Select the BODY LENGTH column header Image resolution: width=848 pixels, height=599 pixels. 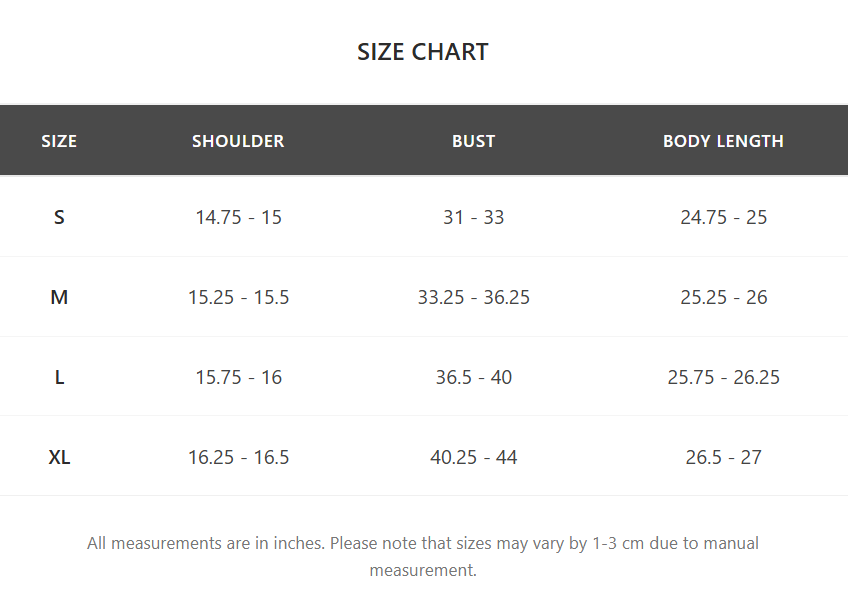point(723,141)
